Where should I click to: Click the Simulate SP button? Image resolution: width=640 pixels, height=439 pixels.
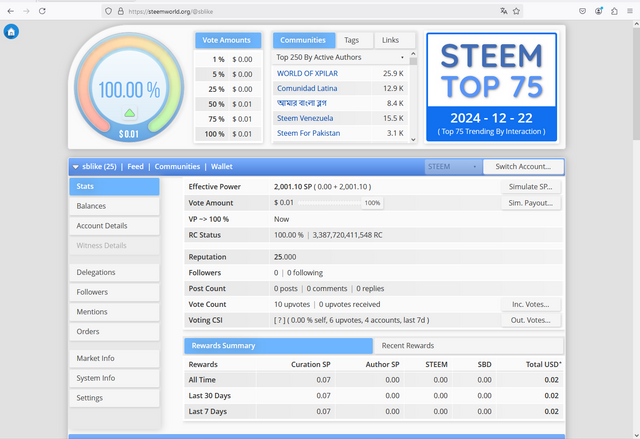pos(531,187)
